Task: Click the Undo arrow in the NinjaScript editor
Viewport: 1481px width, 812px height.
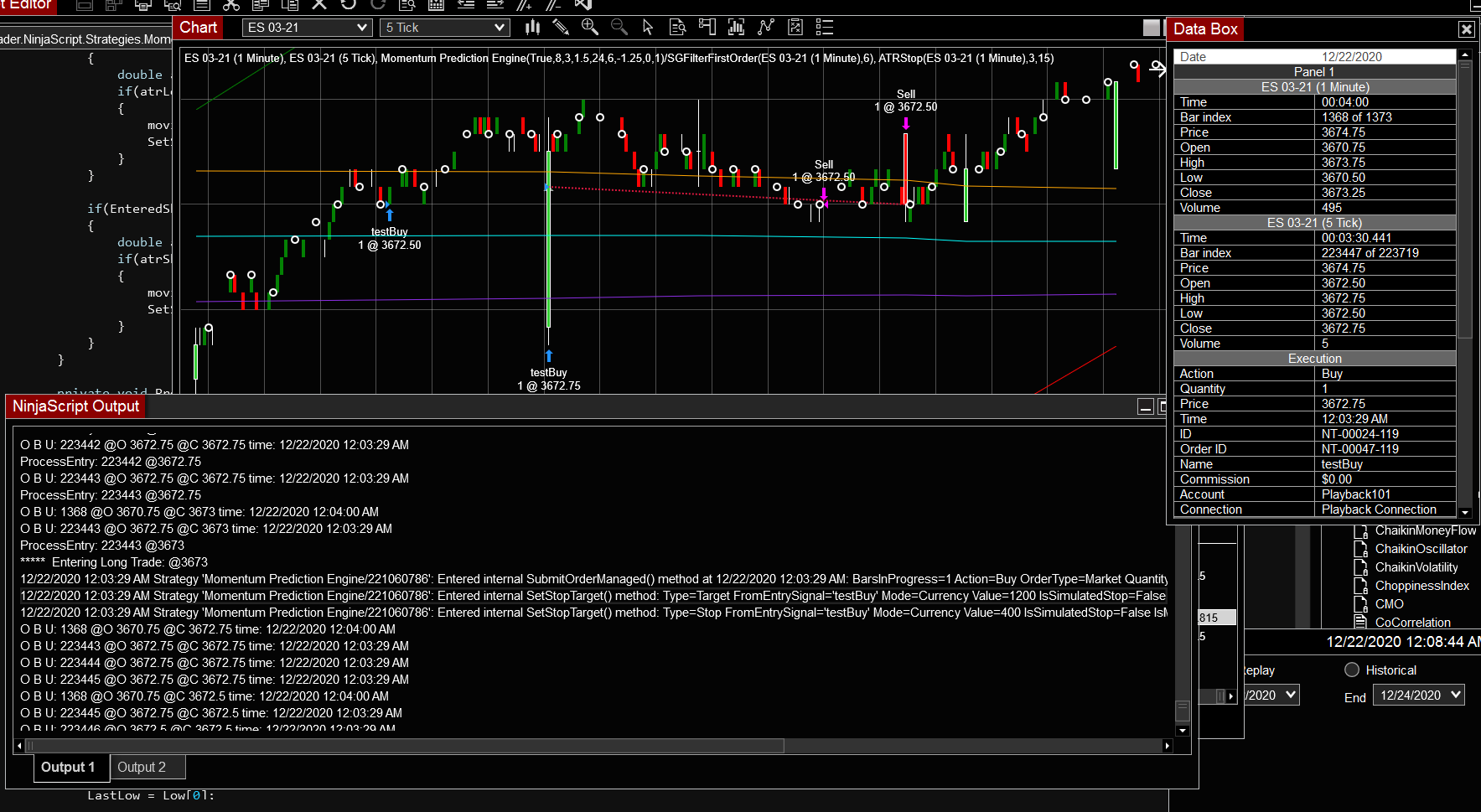Action: [x=348, y=5]
